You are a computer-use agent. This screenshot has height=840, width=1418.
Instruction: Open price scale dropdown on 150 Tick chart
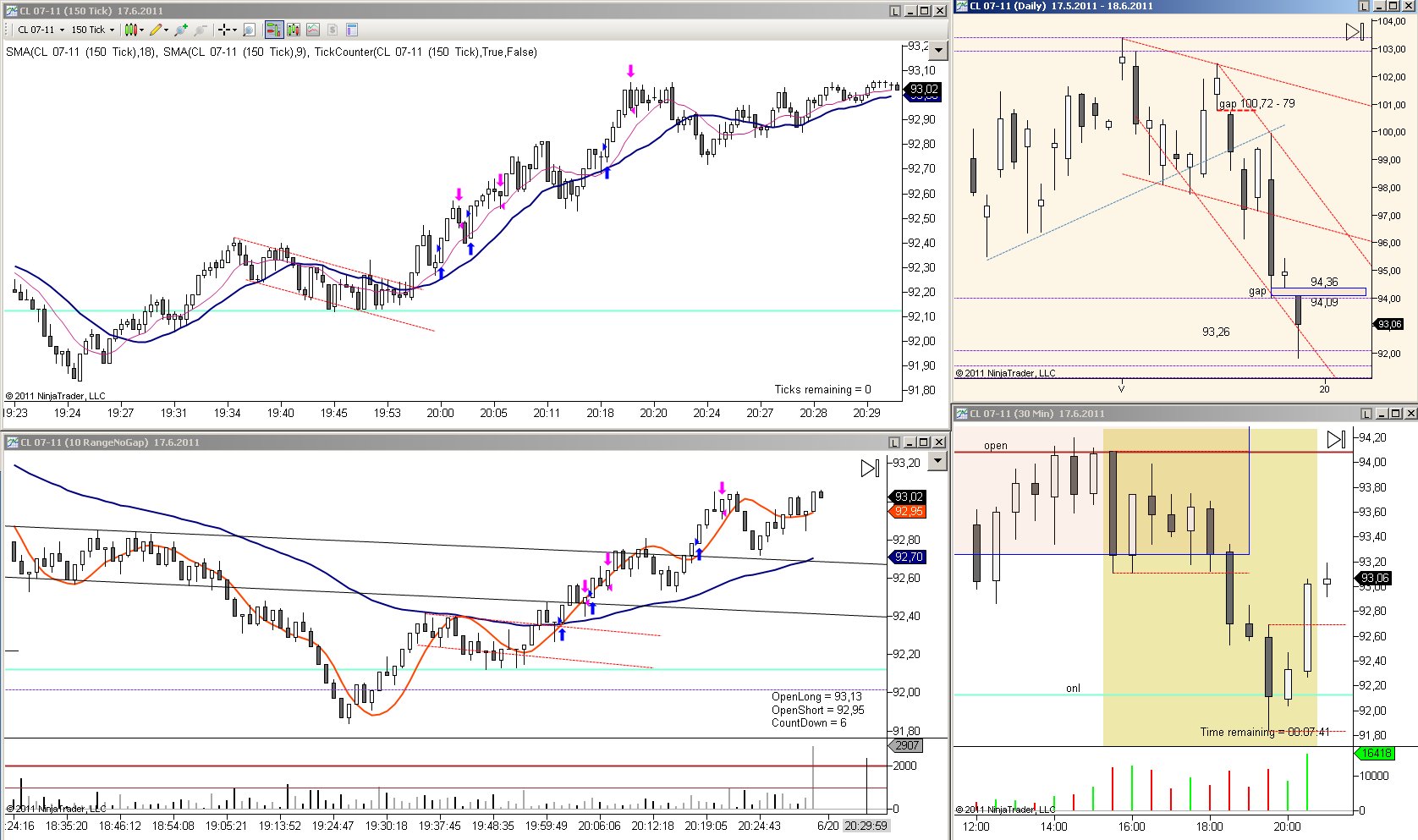pyautogui.click(x=937, y=51)
